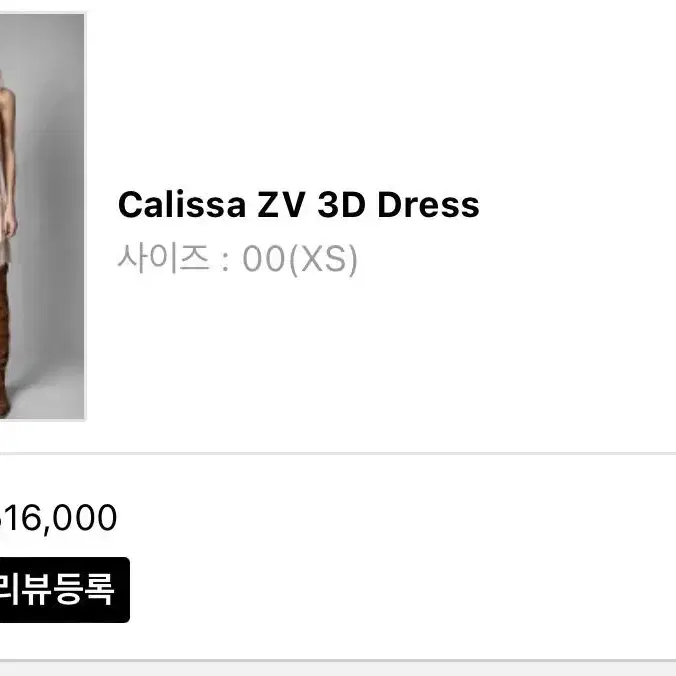Viewport: 676px width, 676px height.
Task: Click the 등록 text on black button
Action: 84,589
